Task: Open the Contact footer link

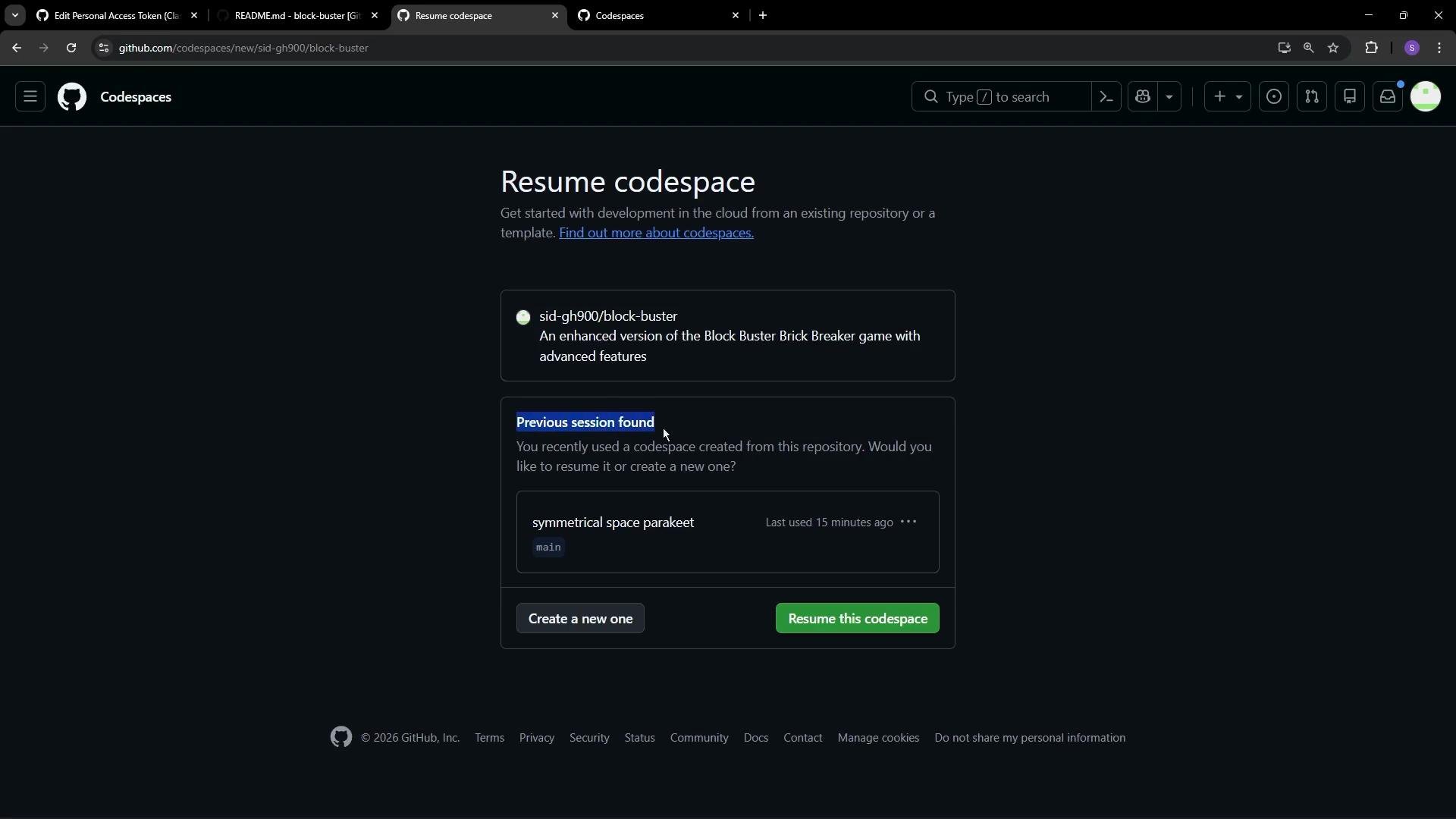Action: click(802, 738)
